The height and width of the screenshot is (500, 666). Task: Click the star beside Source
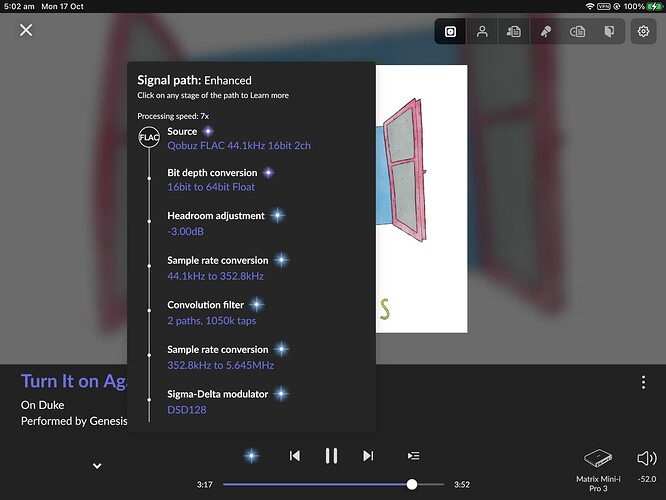[208, 131]
